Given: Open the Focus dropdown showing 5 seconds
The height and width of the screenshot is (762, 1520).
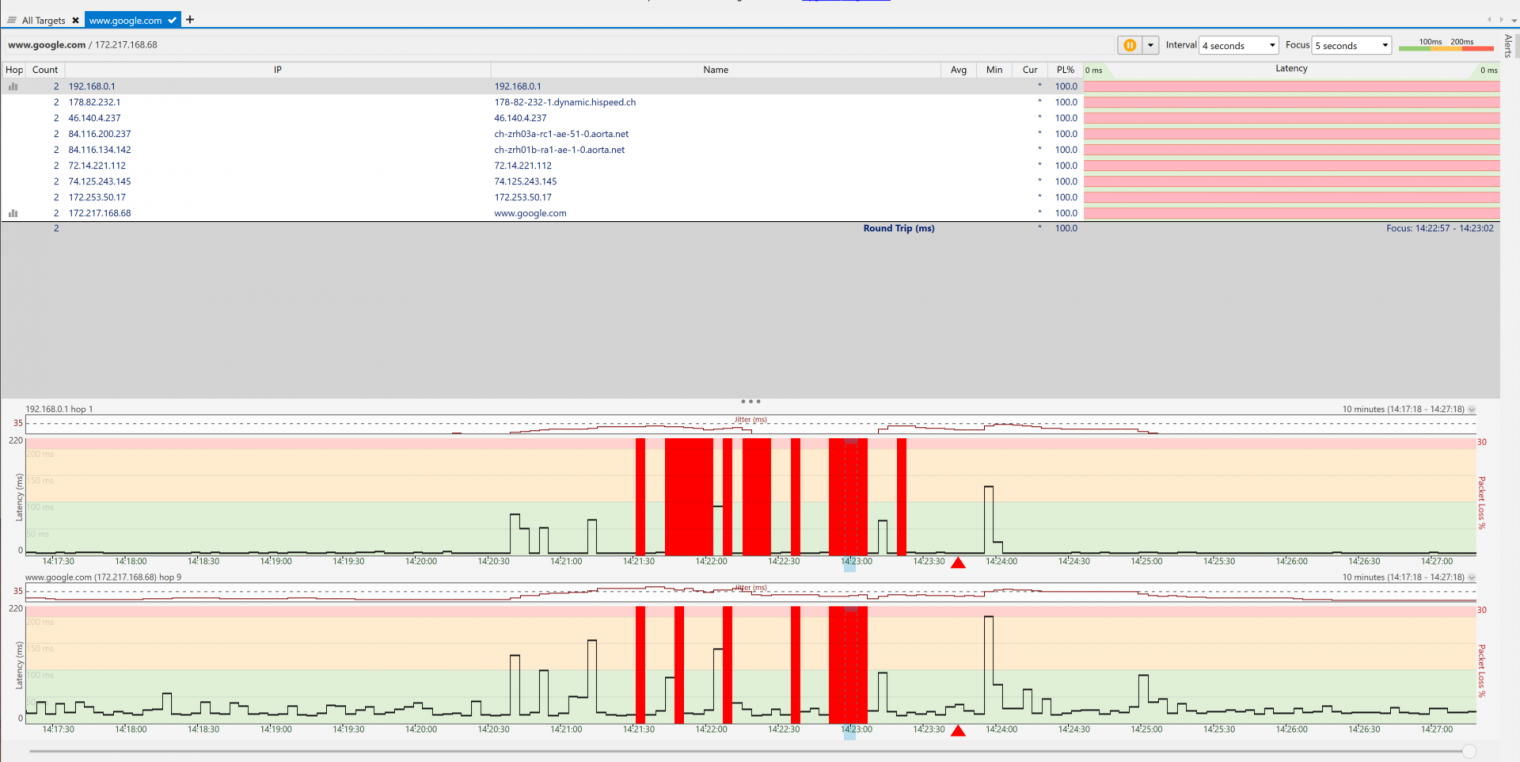Looking at the screenshot, I should (x=1351, y=45).
